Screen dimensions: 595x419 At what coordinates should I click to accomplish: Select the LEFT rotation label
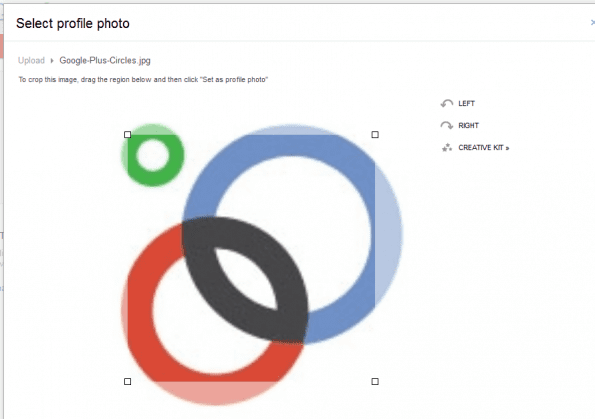pyautogui.click(x=466, y=103)
